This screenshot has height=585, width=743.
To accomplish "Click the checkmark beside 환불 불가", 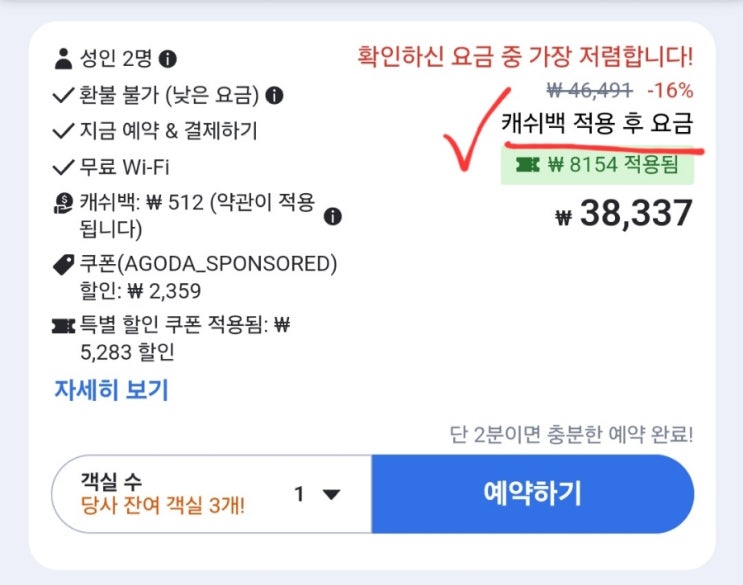I will point(64,96).
